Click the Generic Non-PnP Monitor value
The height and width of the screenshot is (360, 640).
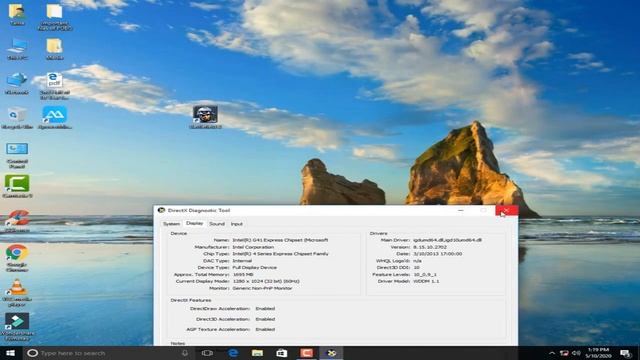262,288
